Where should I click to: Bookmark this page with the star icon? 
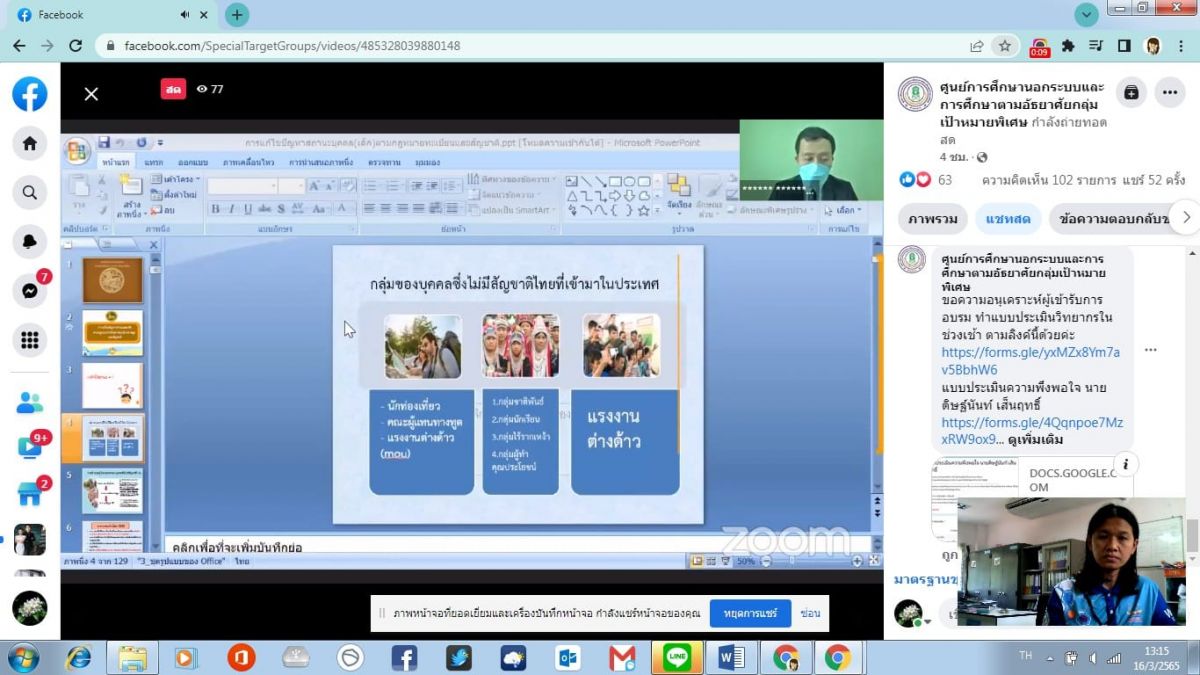[1004, 46]
